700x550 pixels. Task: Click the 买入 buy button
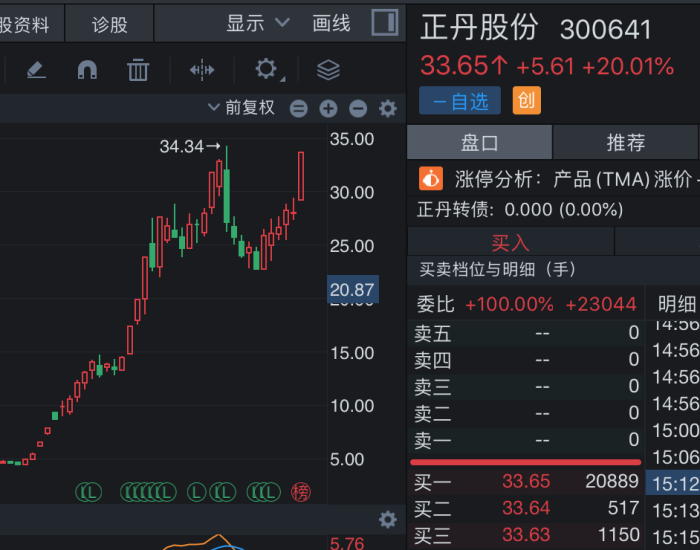(510, 242)
